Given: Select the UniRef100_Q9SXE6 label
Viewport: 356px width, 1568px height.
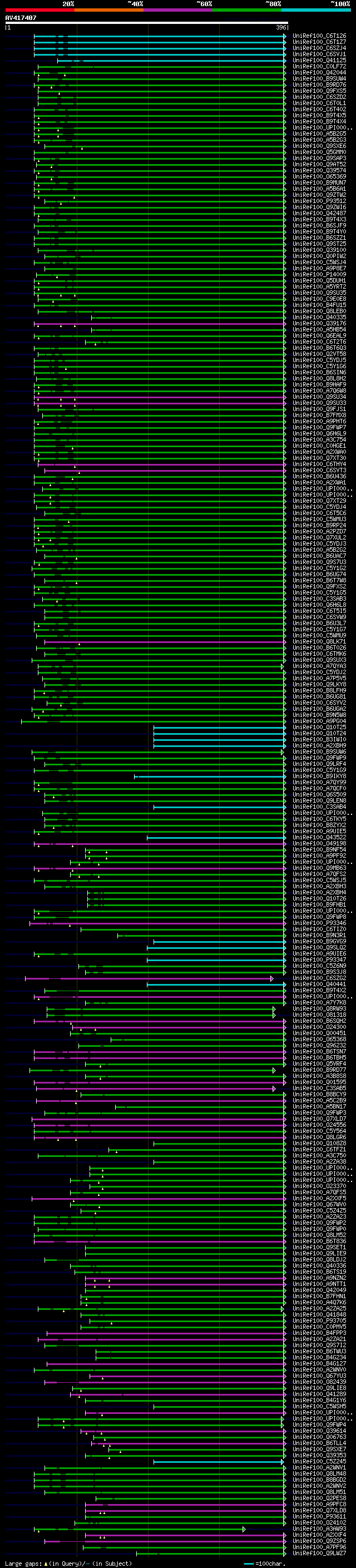Looking at the screenshot, I should (319, 146).
